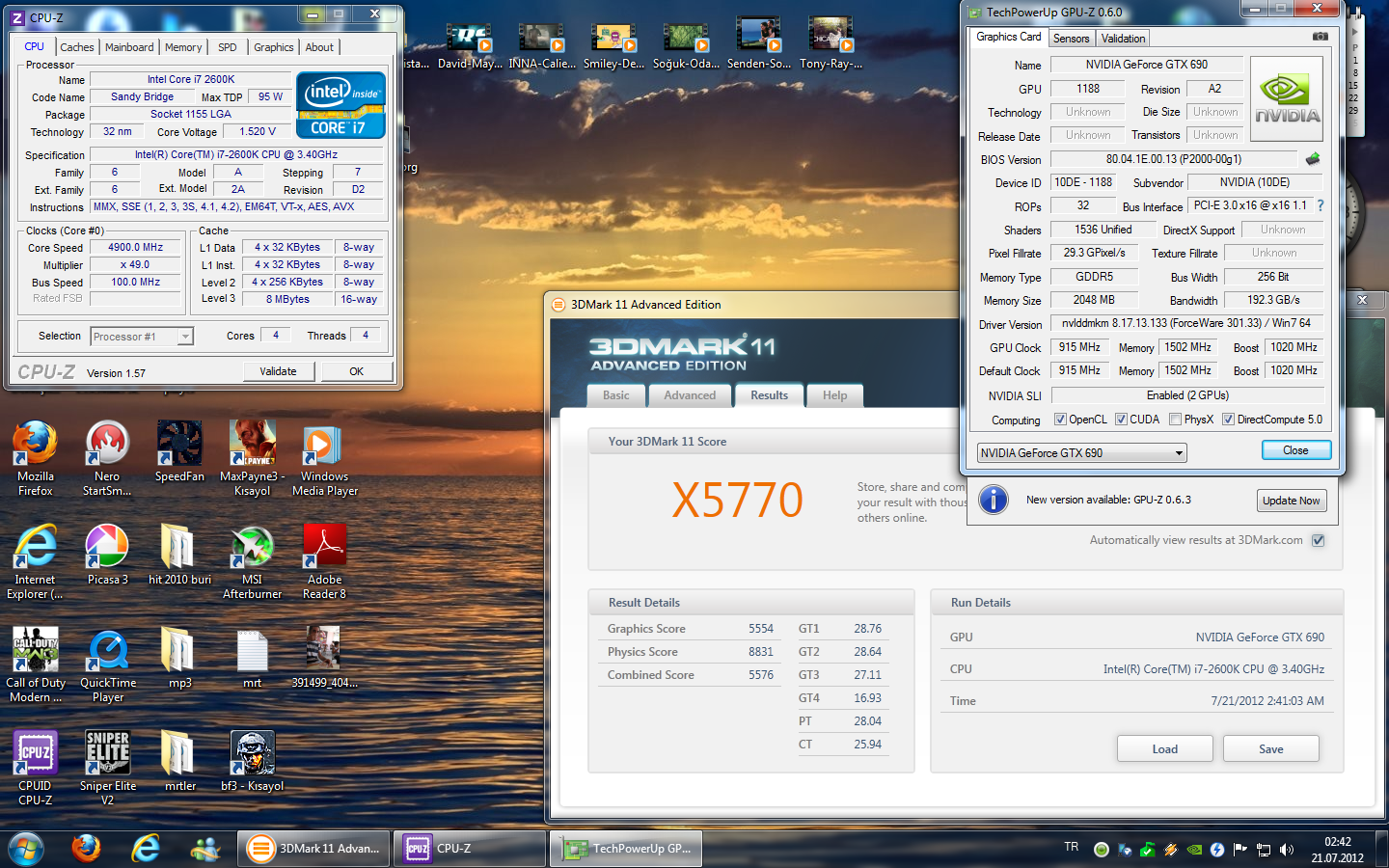
Task: Click the BIOS save chip icon
Action: pyautogui.click(x=1313, y=159)
